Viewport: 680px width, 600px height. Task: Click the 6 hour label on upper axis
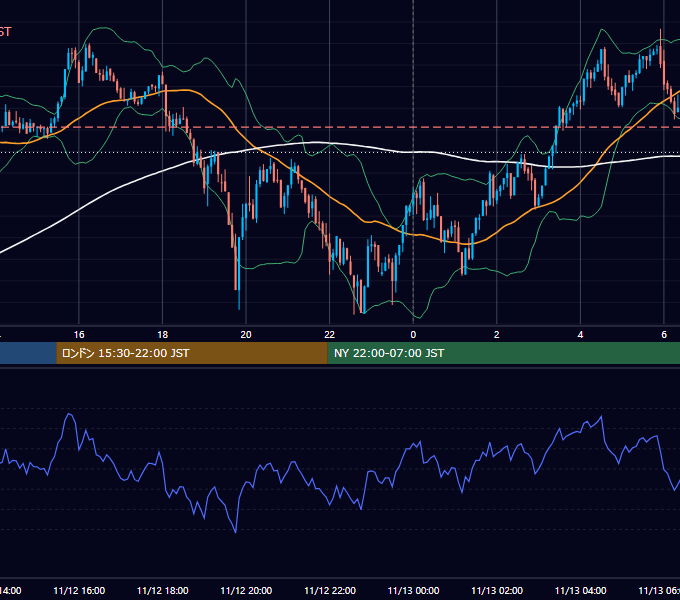coord(664,335)
